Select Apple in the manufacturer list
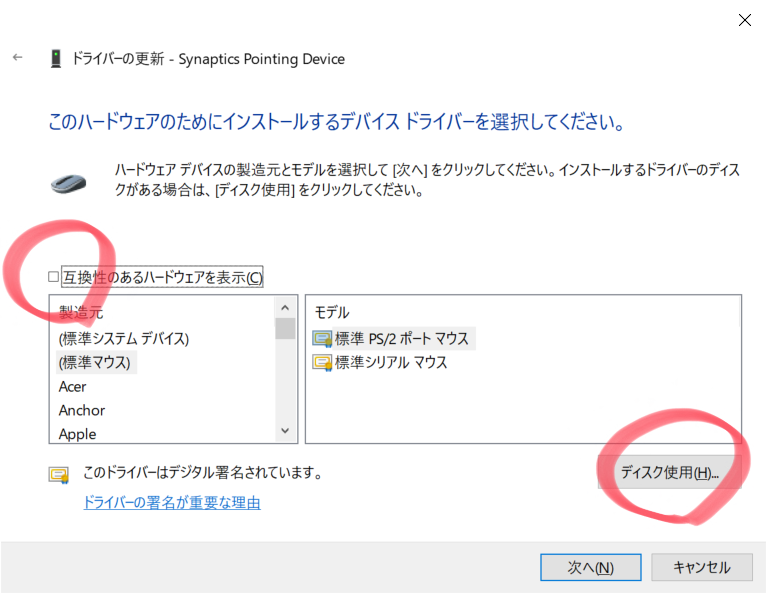 tap(78, 434)
